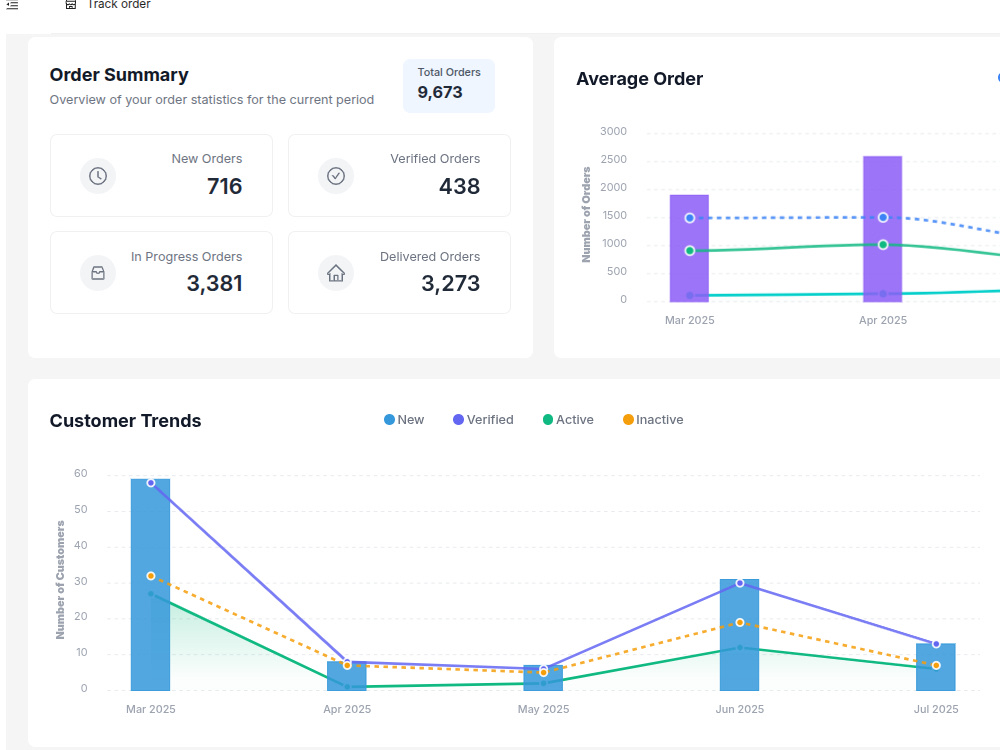This screenshot has width=1000, height=750.
Task: Click the Delivered Orders home icon
Action: [336, 273]
